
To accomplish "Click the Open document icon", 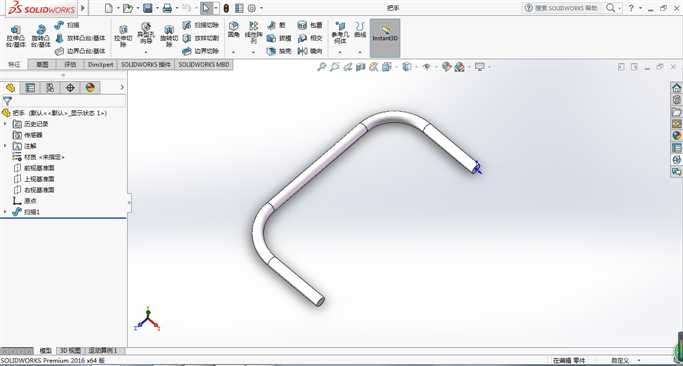I will pos(128,8).
